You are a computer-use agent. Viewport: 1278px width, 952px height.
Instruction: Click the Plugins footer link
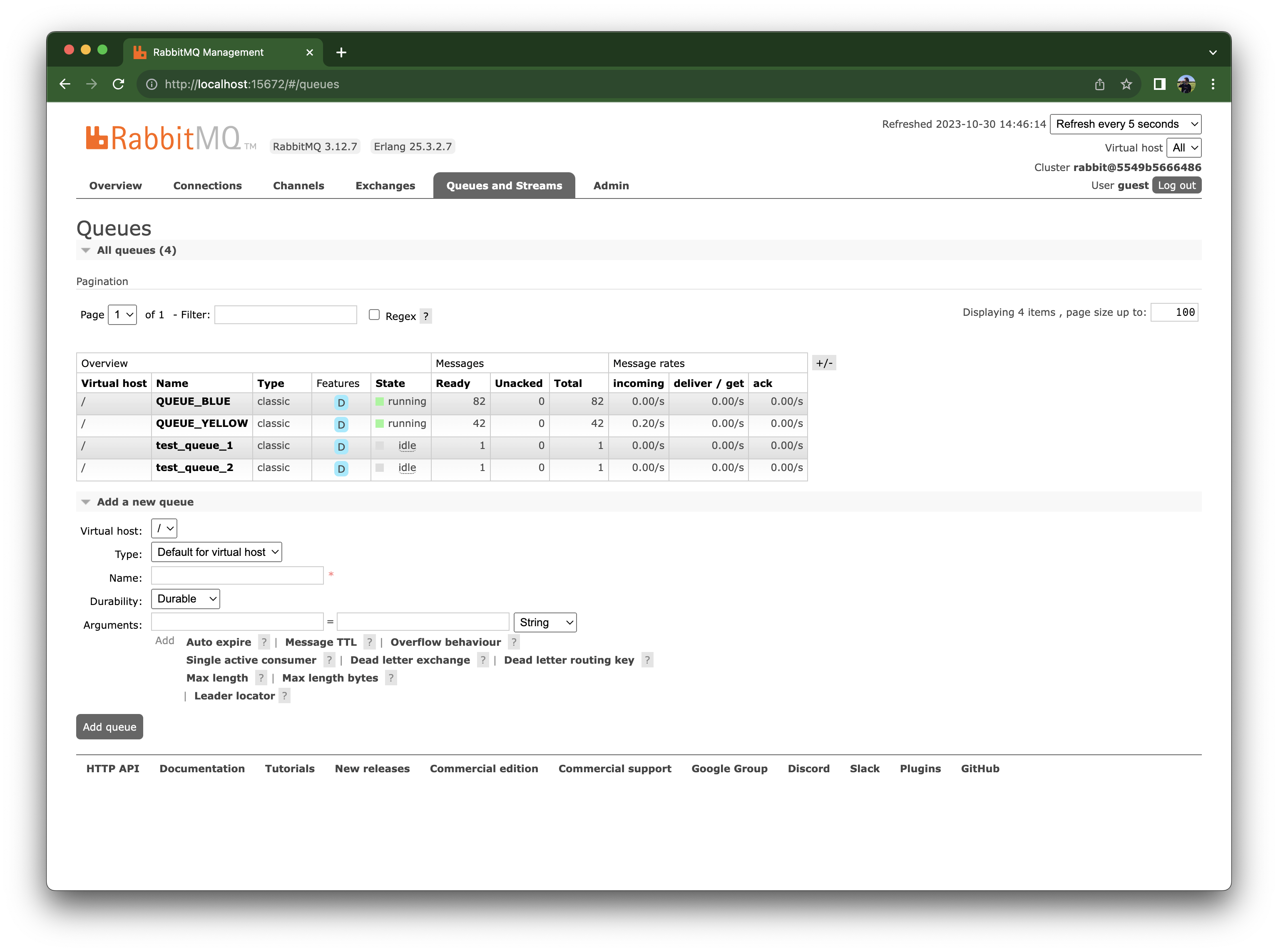920,769
